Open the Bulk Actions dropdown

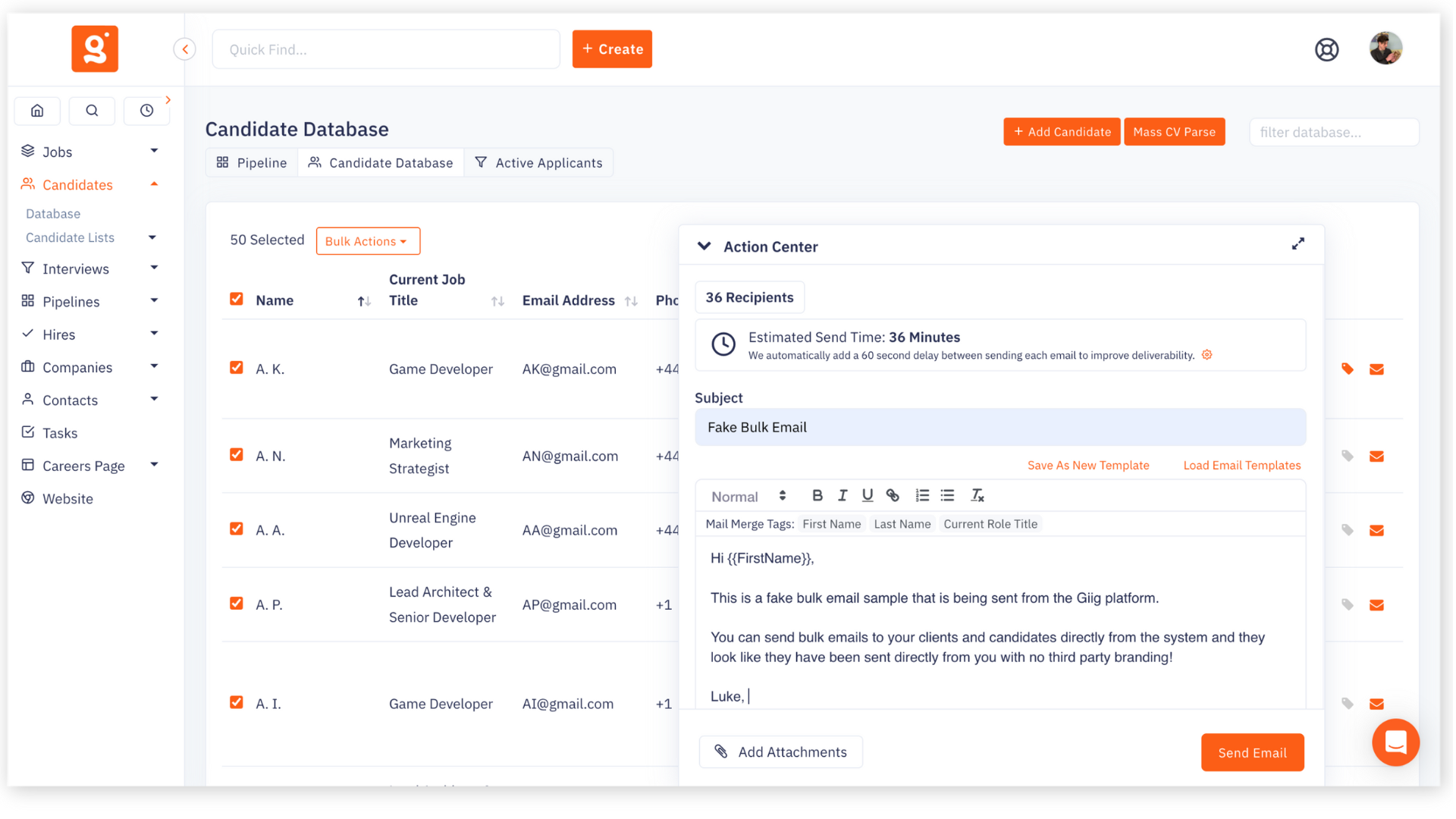point(368,240)
